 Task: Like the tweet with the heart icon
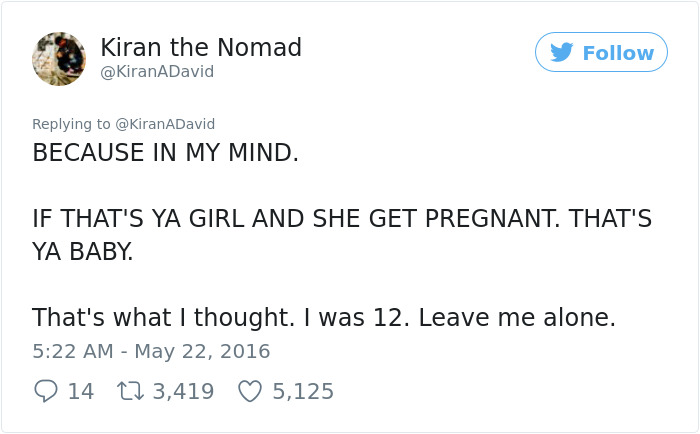[249, 391]
